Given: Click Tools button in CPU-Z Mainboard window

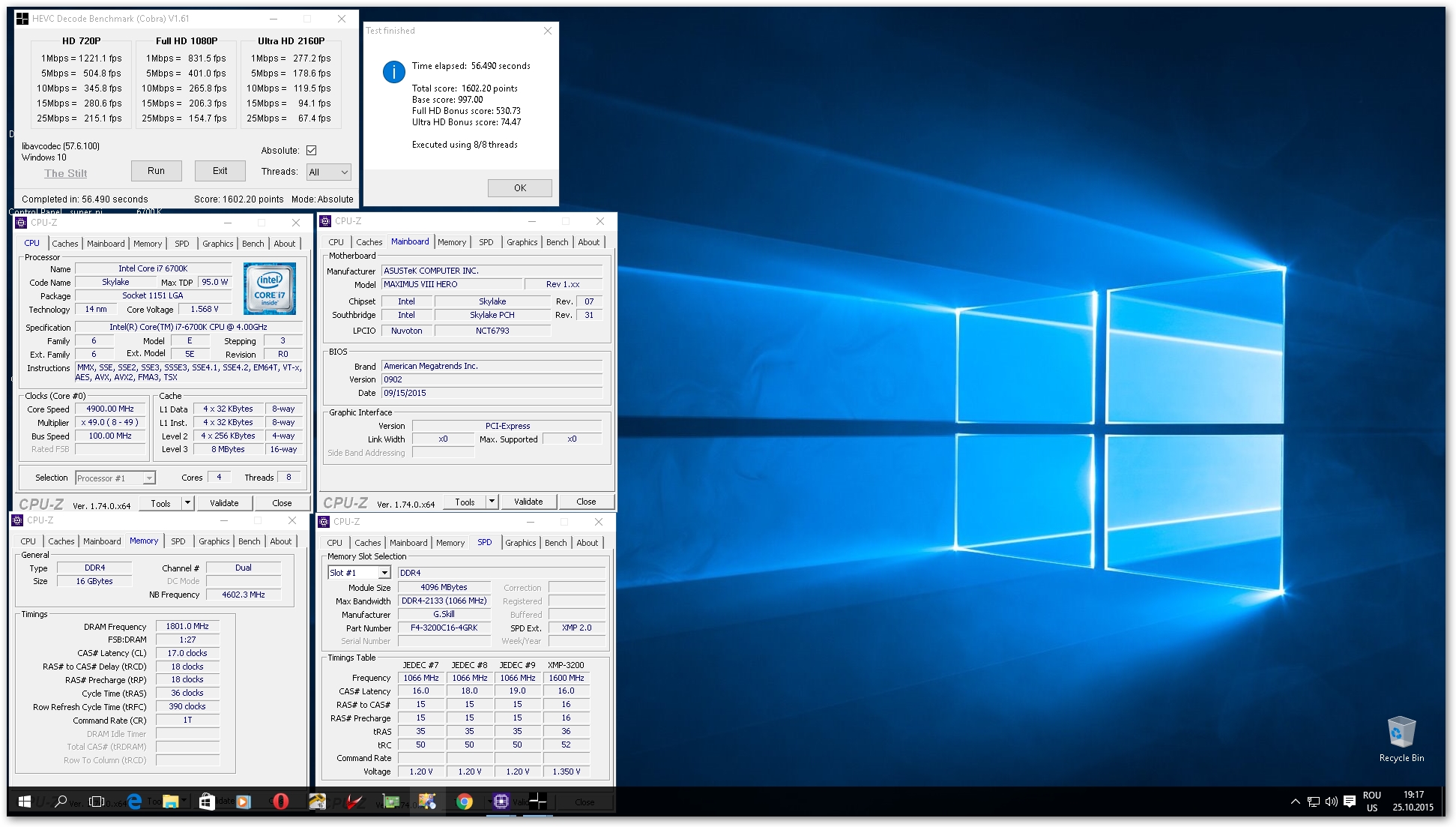Looking at the screenshot, I should 465,502.
